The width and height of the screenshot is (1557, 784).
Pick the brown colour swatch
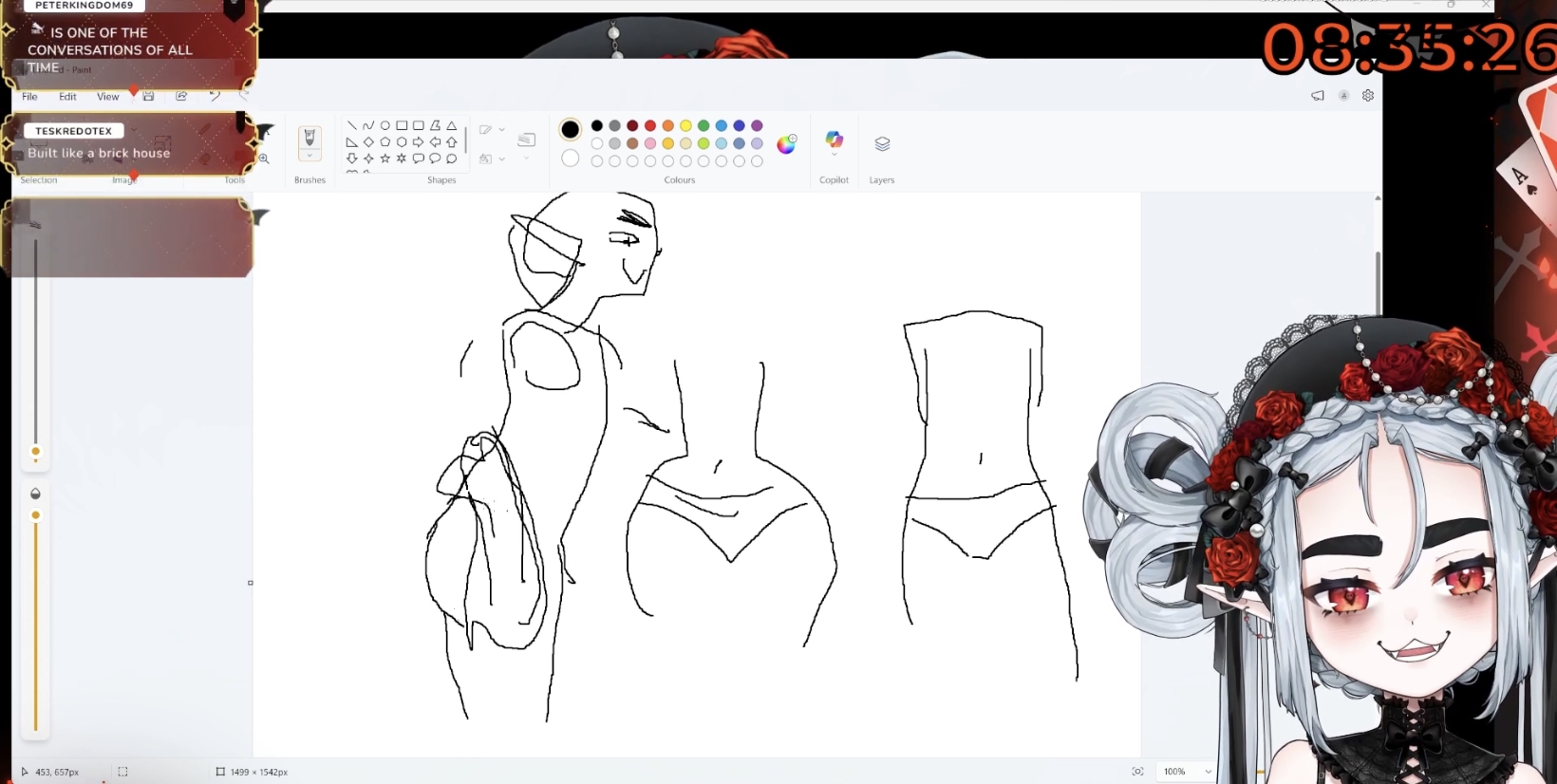click(632, 143)
